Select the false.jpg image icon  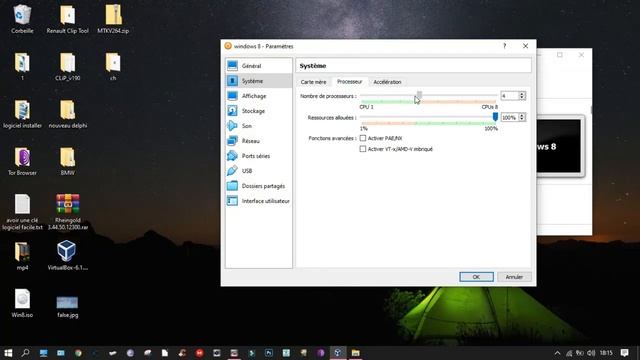[x=67, y=306]
